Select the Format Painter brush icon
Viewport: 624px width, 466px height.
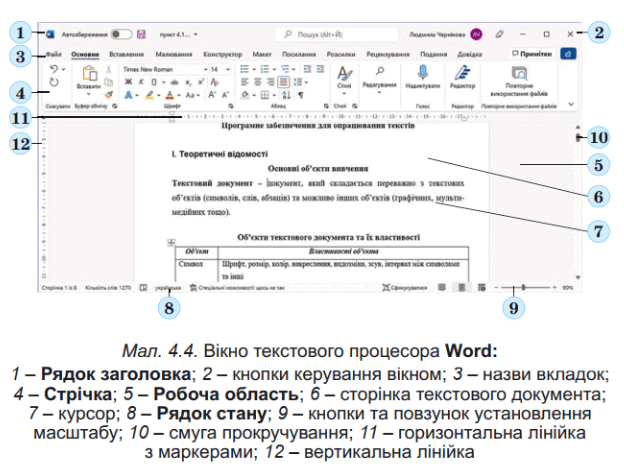tap(109, 95)
